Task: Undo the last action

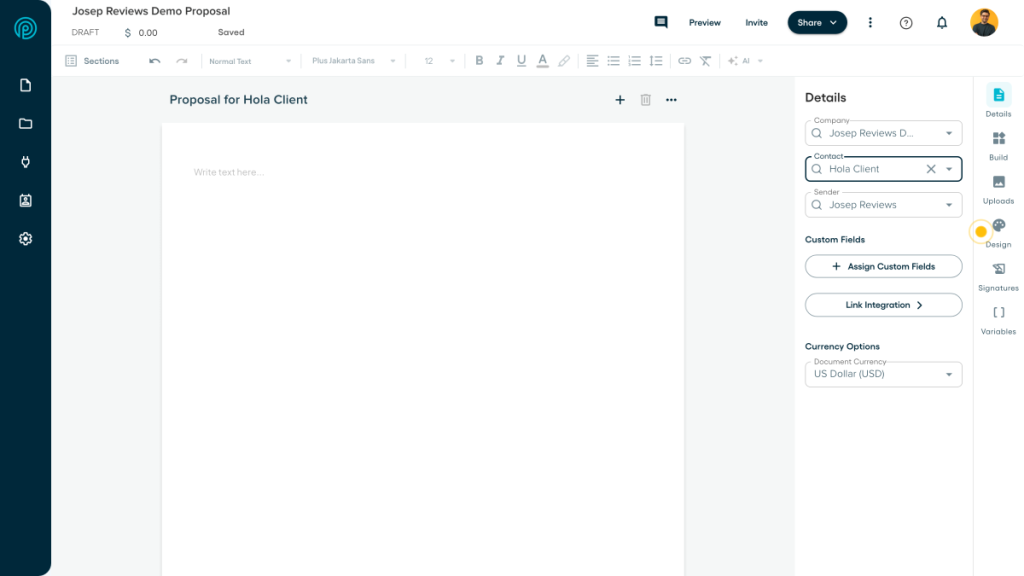Action: 154,61
